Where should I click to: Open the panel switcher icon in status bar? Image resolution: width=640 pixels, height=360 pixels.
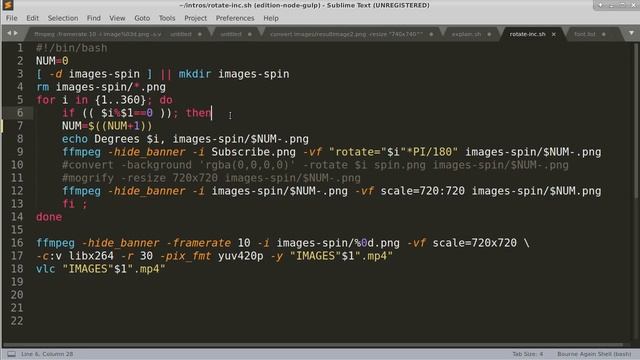pyautogui.click(x=11, y=354)
